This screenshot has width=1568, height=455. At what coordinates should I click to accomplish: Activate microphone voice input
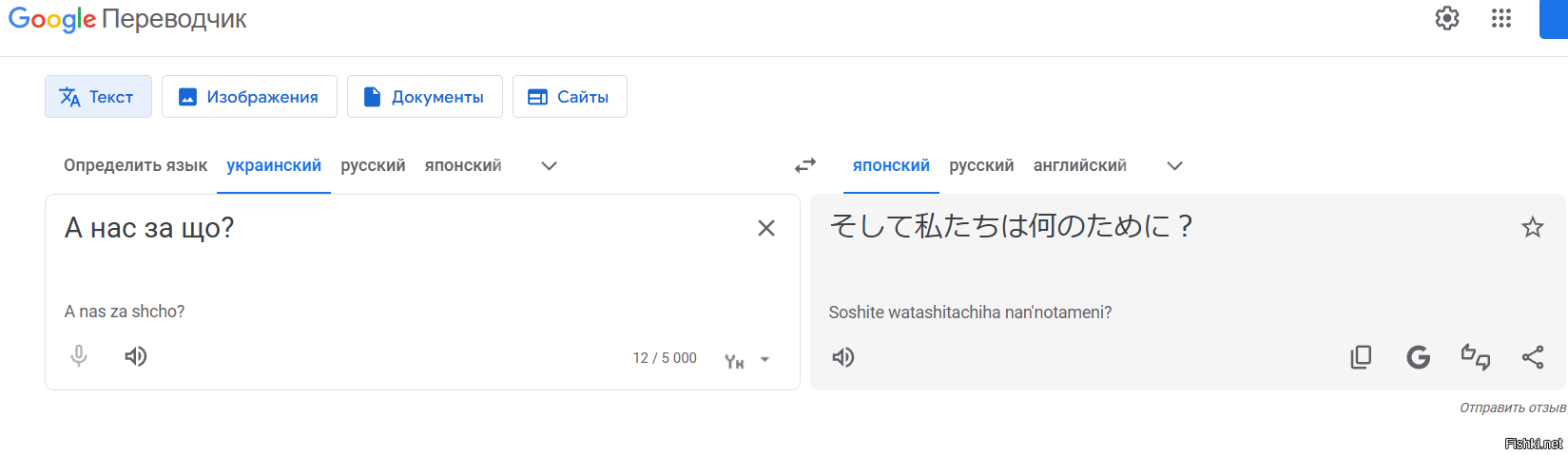79,356
